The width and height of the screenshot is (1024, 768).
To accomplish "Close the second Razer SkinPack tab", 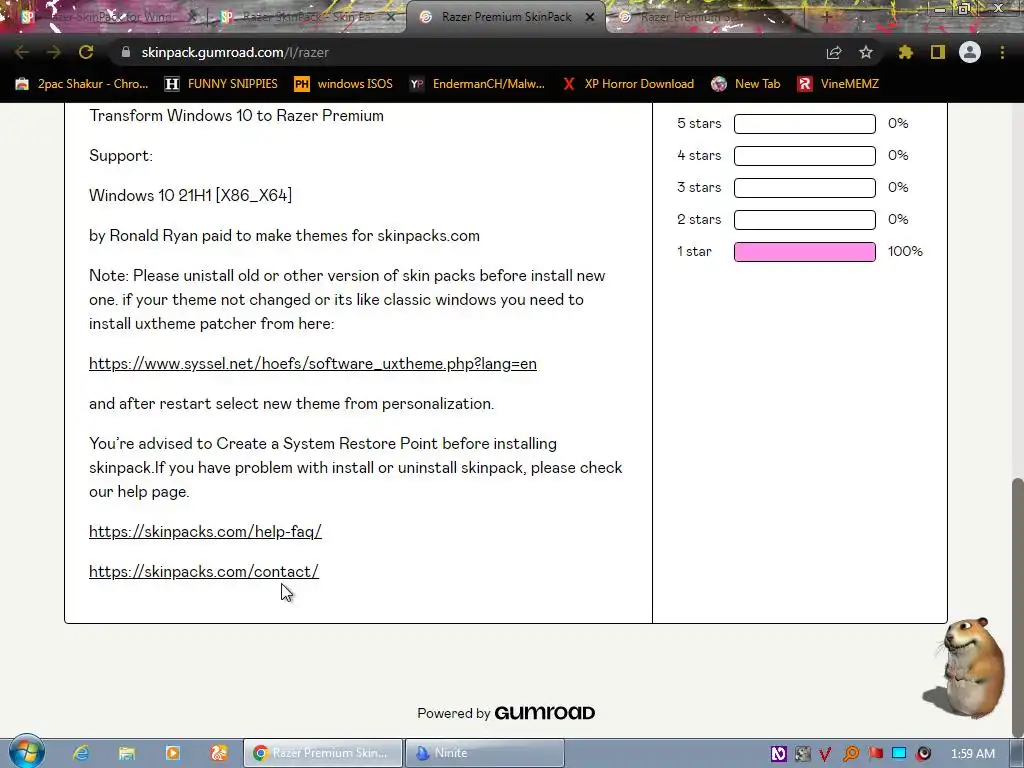I will coord(391,17).
